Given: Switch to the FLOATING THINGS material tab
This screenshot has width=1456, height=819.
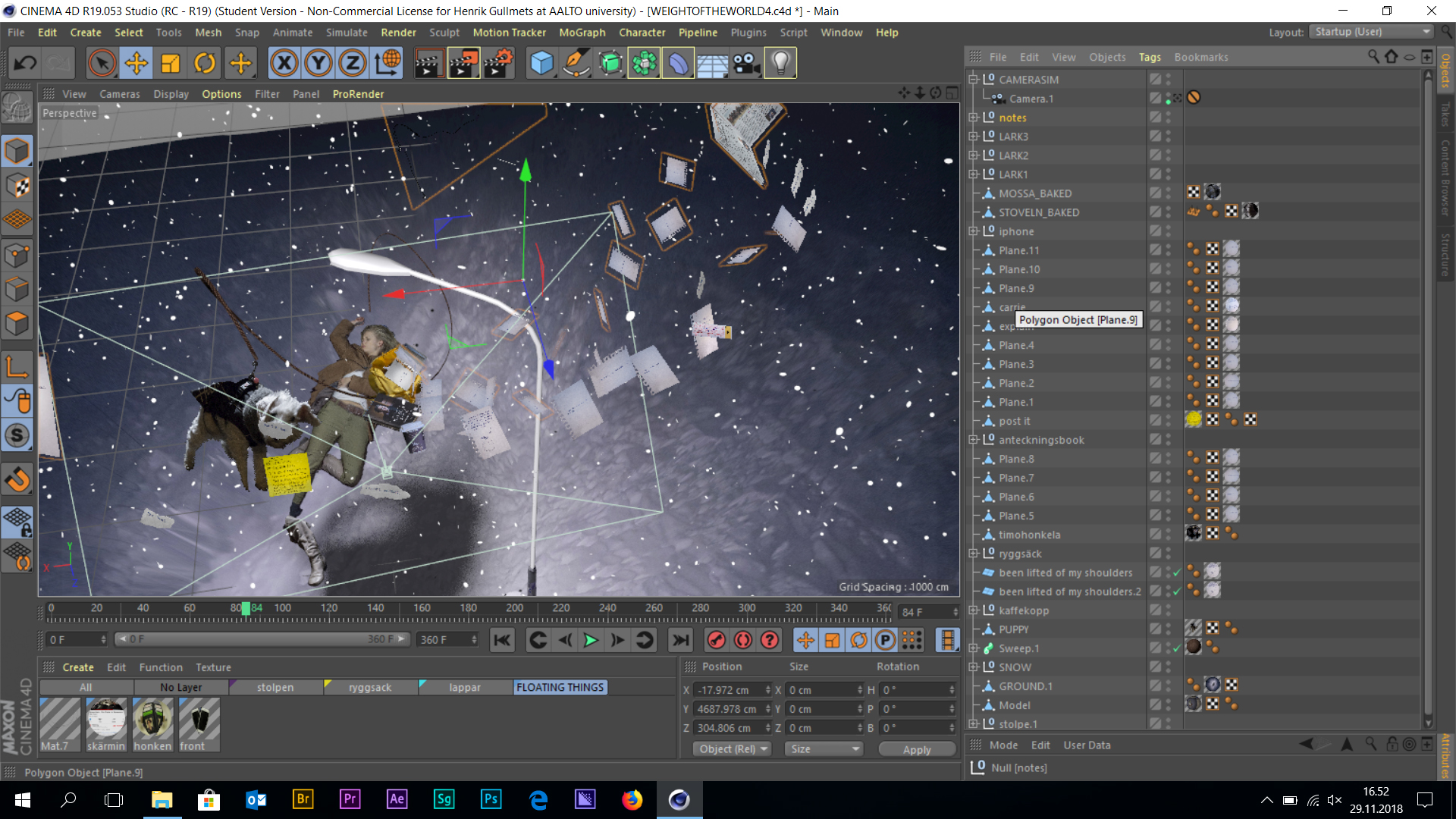Looking at the screenshot, I should tap(560, 687).
